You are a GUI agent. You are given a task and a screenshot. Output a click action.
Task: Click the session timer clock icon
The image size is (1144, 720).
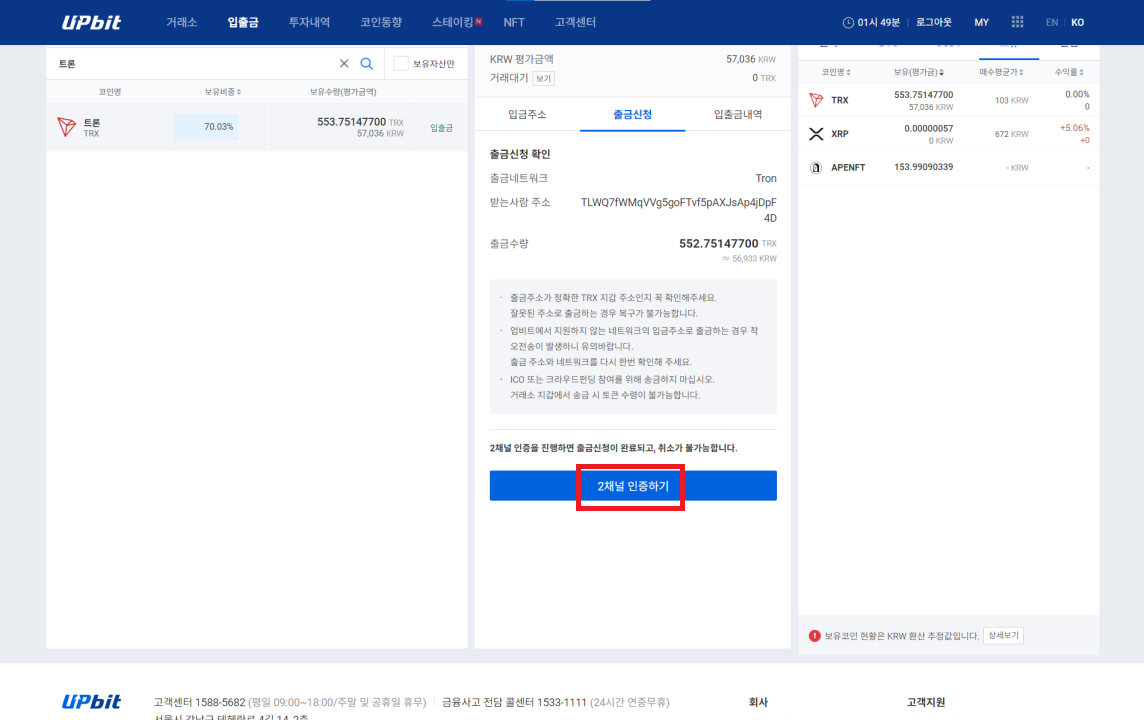click(x=848, y=23)
